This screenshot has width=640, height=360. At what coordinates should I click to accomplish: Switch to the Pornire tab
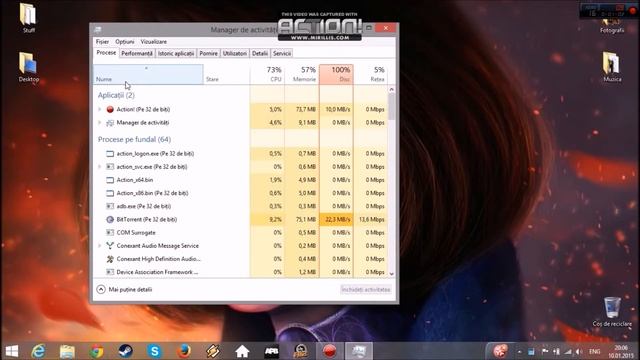point(208,53)
